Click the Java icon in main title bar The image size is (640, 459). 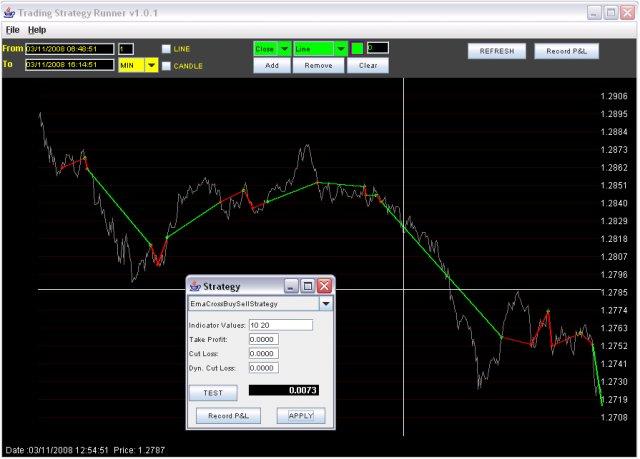point(10,11)
